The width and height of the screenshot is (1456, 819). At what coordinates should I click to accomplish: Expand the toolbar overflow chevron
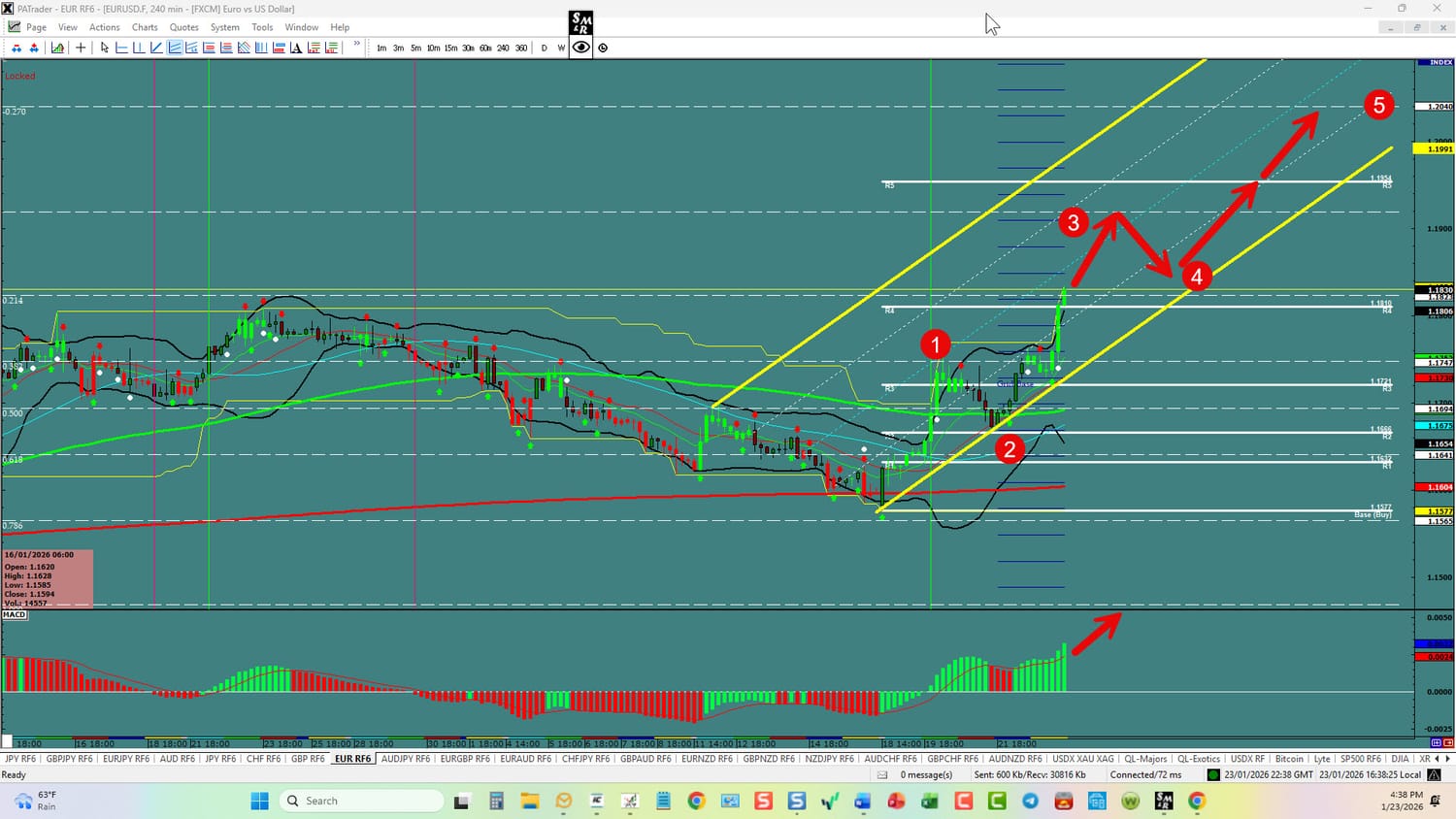357,45
